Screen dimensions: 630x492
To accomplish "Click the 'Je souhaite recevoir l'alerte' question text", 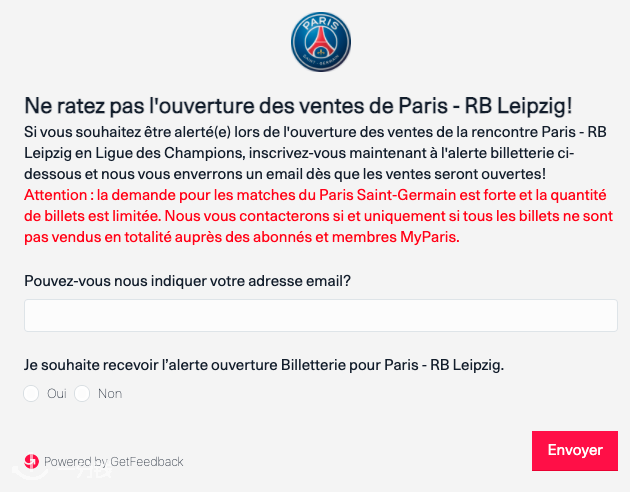I will coord(264,365).
